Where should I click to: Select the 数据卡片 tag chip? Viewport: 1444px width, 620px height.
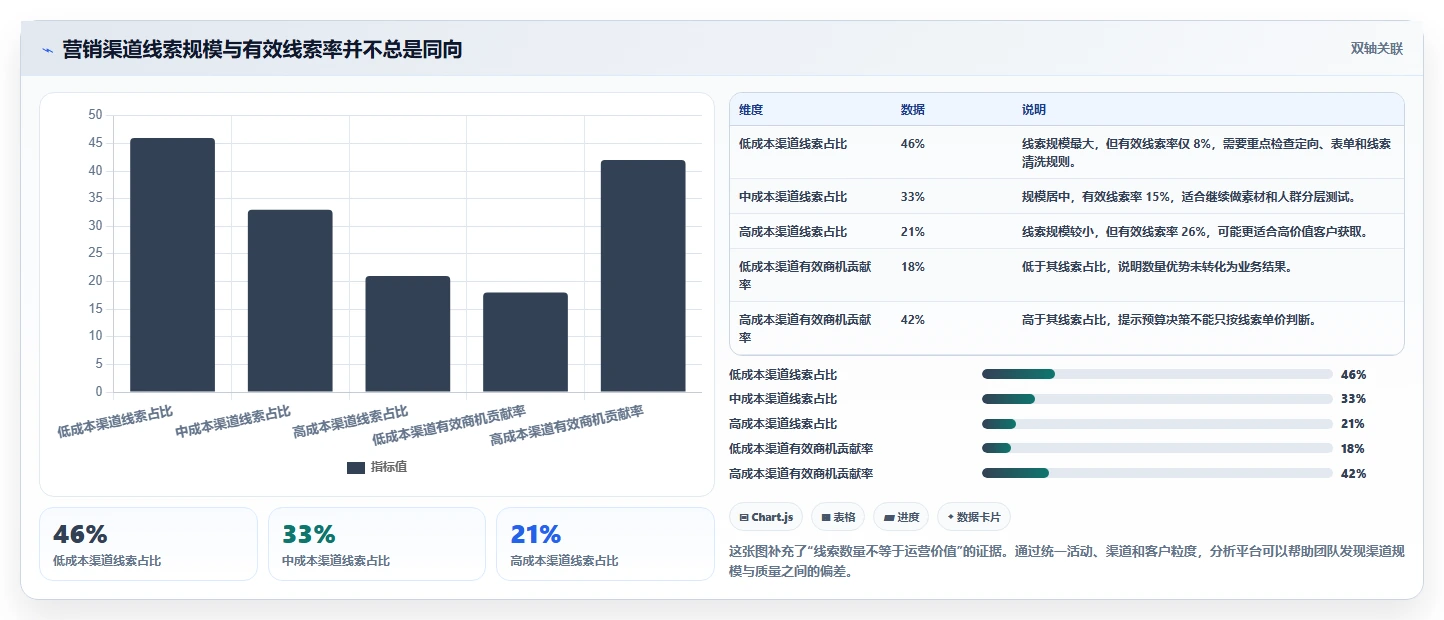pos(974,517)
